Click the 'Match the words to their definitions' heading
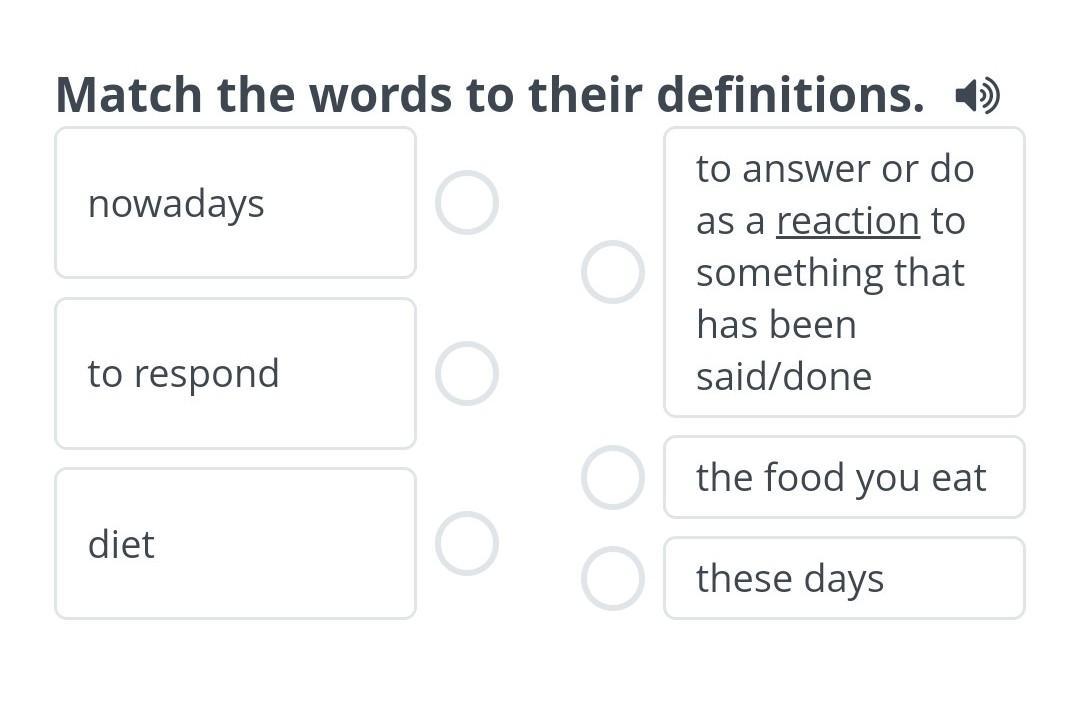This screenshot has height=717, width=1069. pos(490,95)
